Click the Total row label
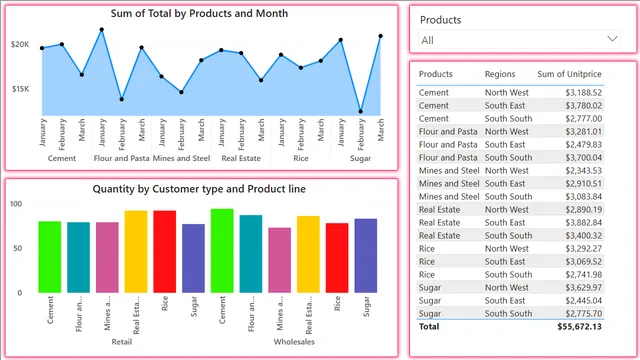Image resolution: width=640 pixels, height=360 pixels. pyautogui.click(x=429, y=327)
